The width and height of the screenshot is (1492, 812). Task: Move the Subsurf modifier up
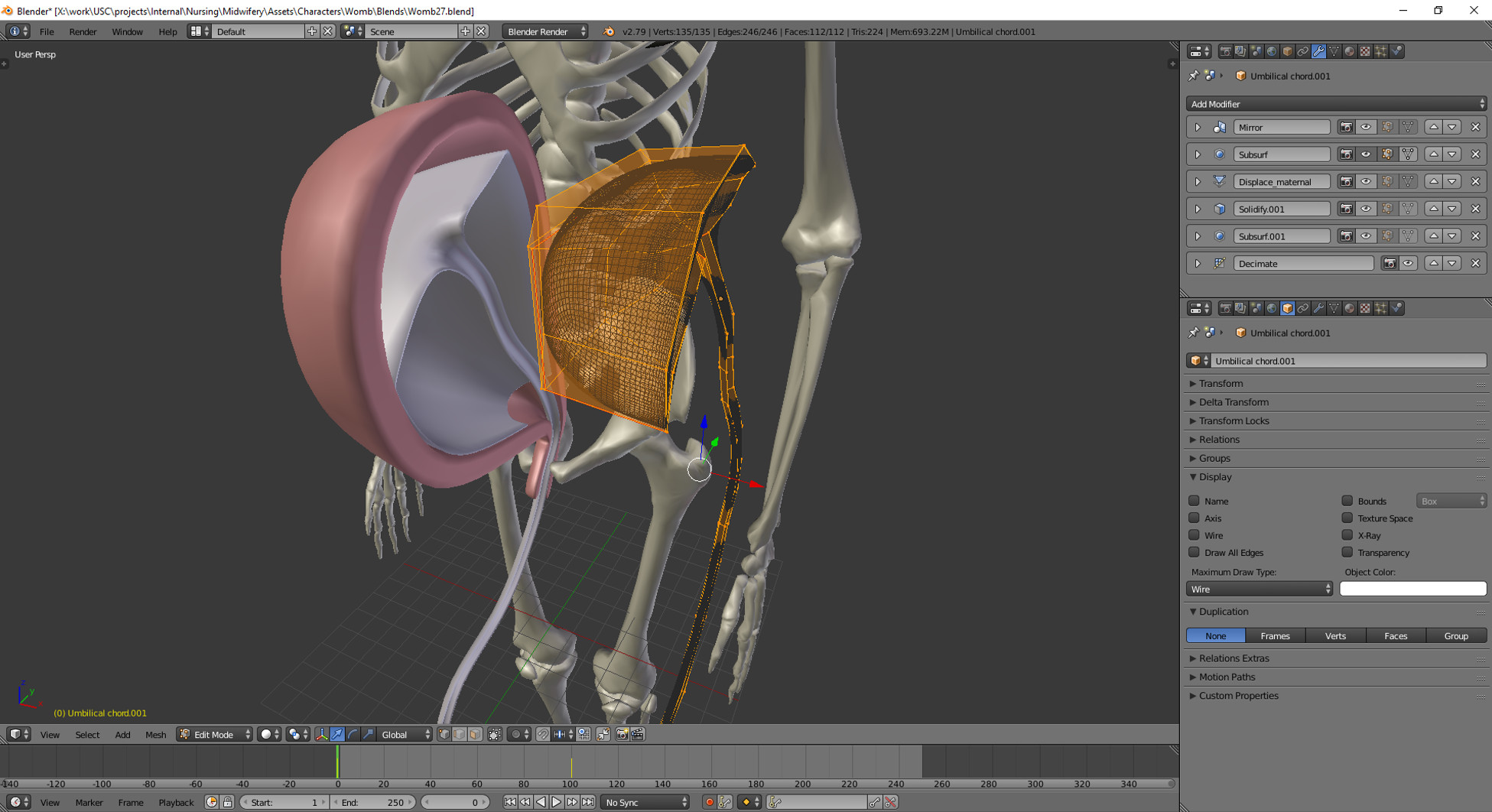[x=1434, y=154]
